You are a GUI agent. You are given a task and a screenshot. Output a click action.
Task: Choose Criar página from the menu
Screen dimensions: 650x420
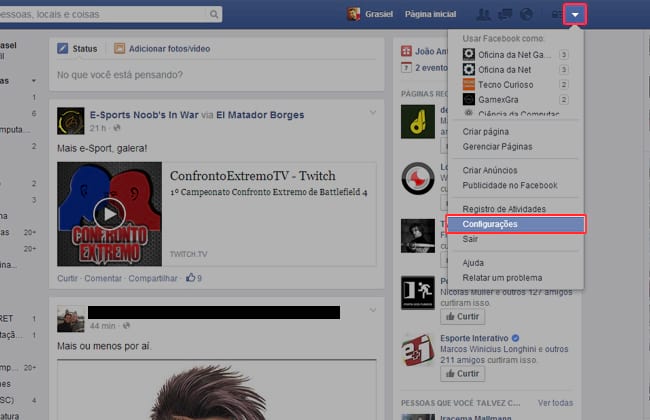(x=485, y=131)
